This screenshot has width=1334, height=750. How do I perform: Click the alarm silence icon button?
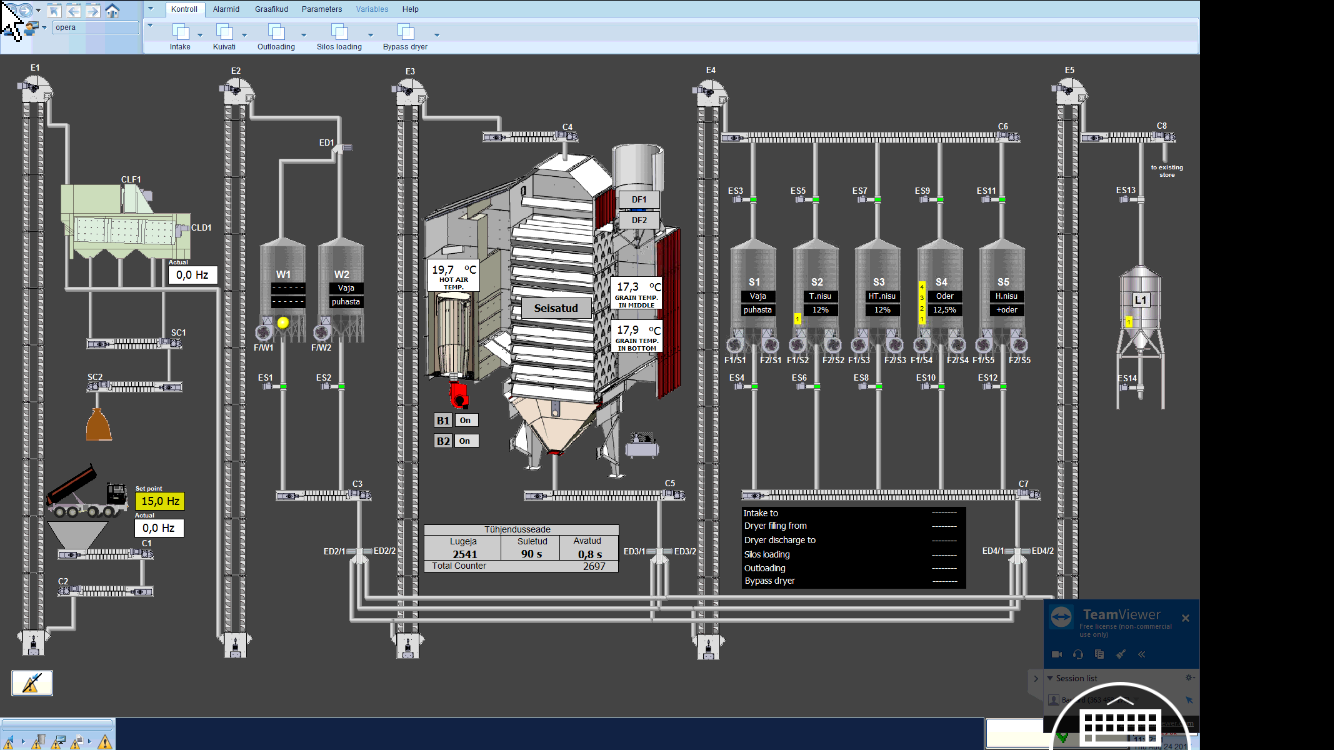click(x=31, y=683)
